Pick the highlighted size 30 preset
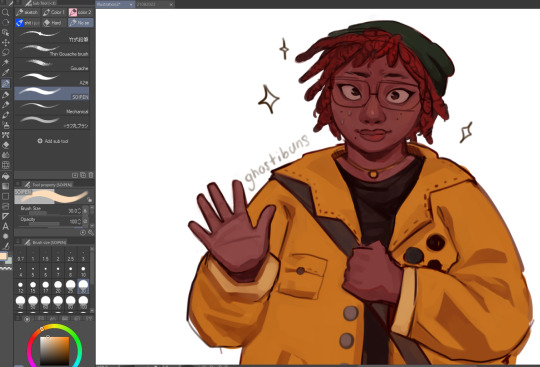Screen dimensions: 540x367 click(83, 287)
